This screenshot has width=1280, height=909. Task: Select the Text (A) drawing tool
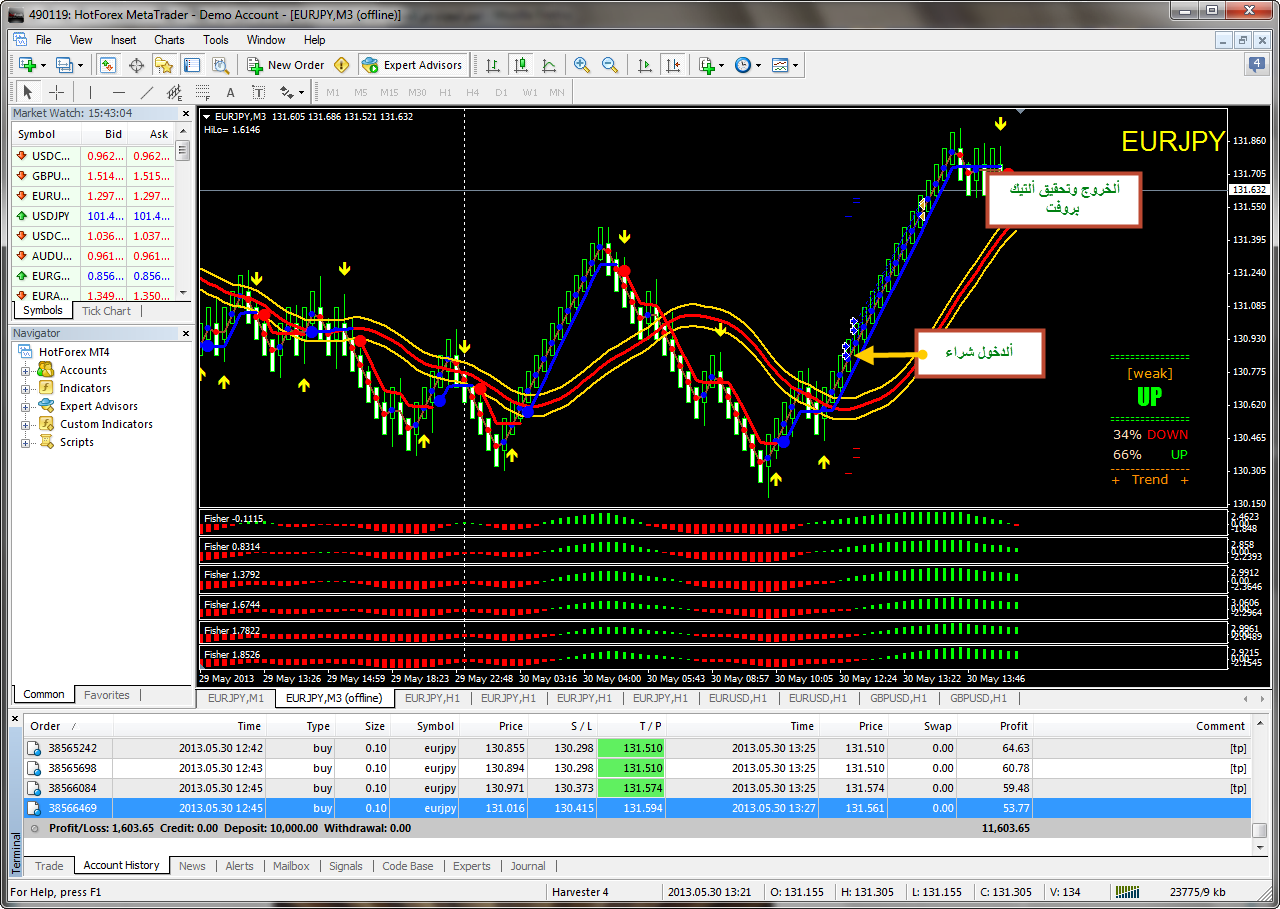tap(230, 92)
